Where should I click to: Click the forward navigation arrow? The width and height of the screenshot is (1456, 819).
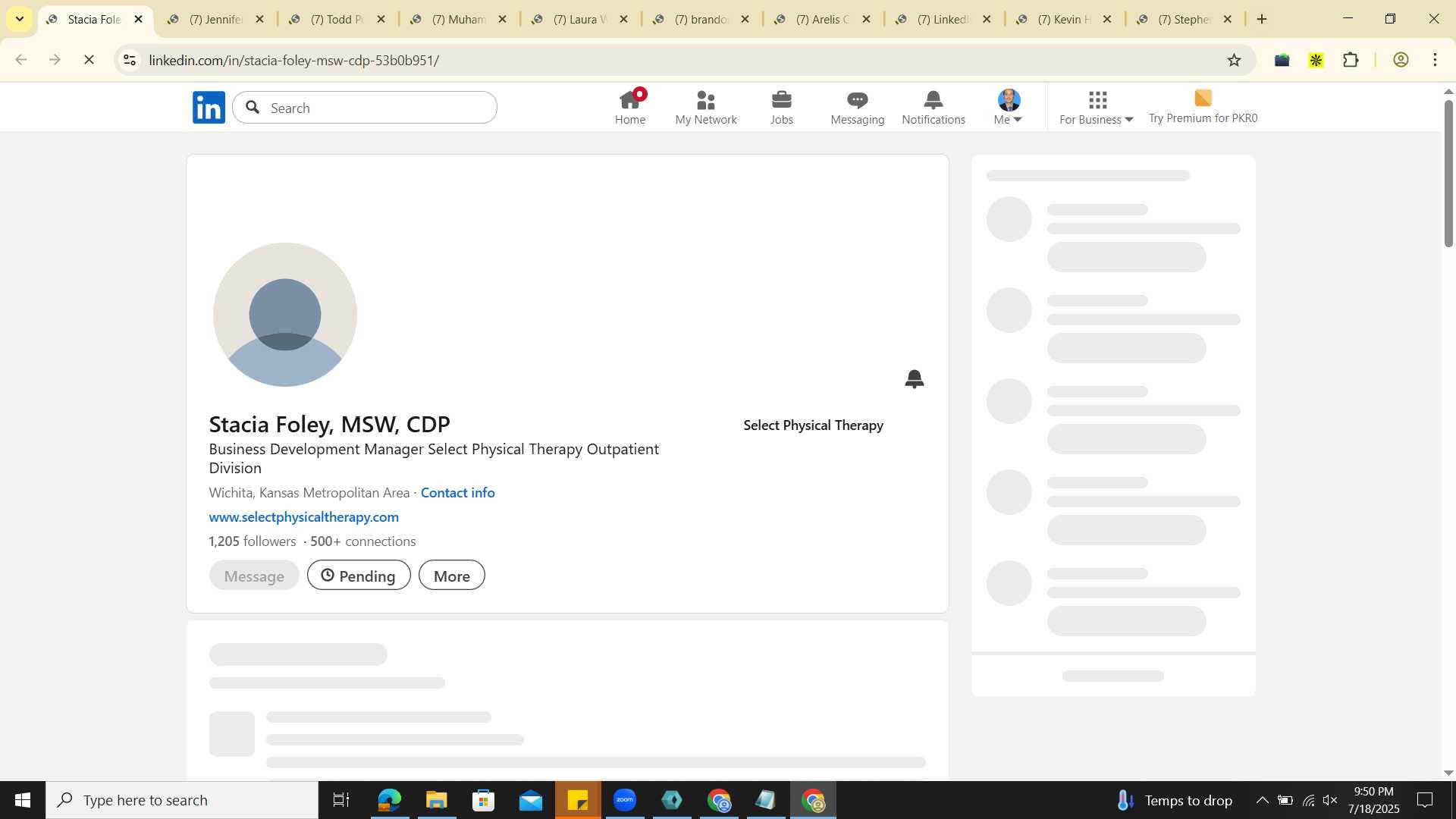point(55,60)
